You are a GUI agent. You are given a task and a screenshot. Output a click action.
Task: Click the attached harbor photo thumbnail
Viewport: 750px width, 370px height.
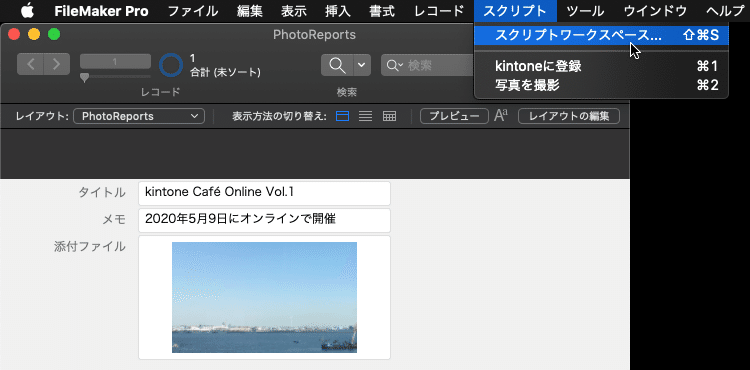(x=264, y=297)
